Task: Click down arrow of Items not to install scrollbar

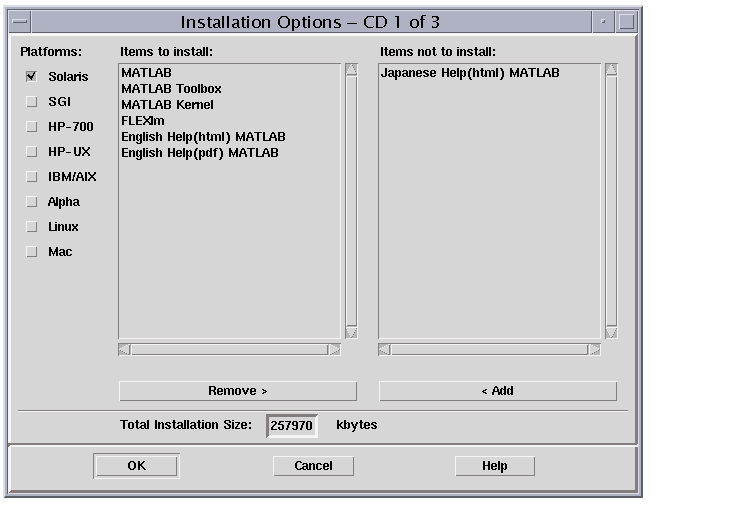Action: click(611, 332)
